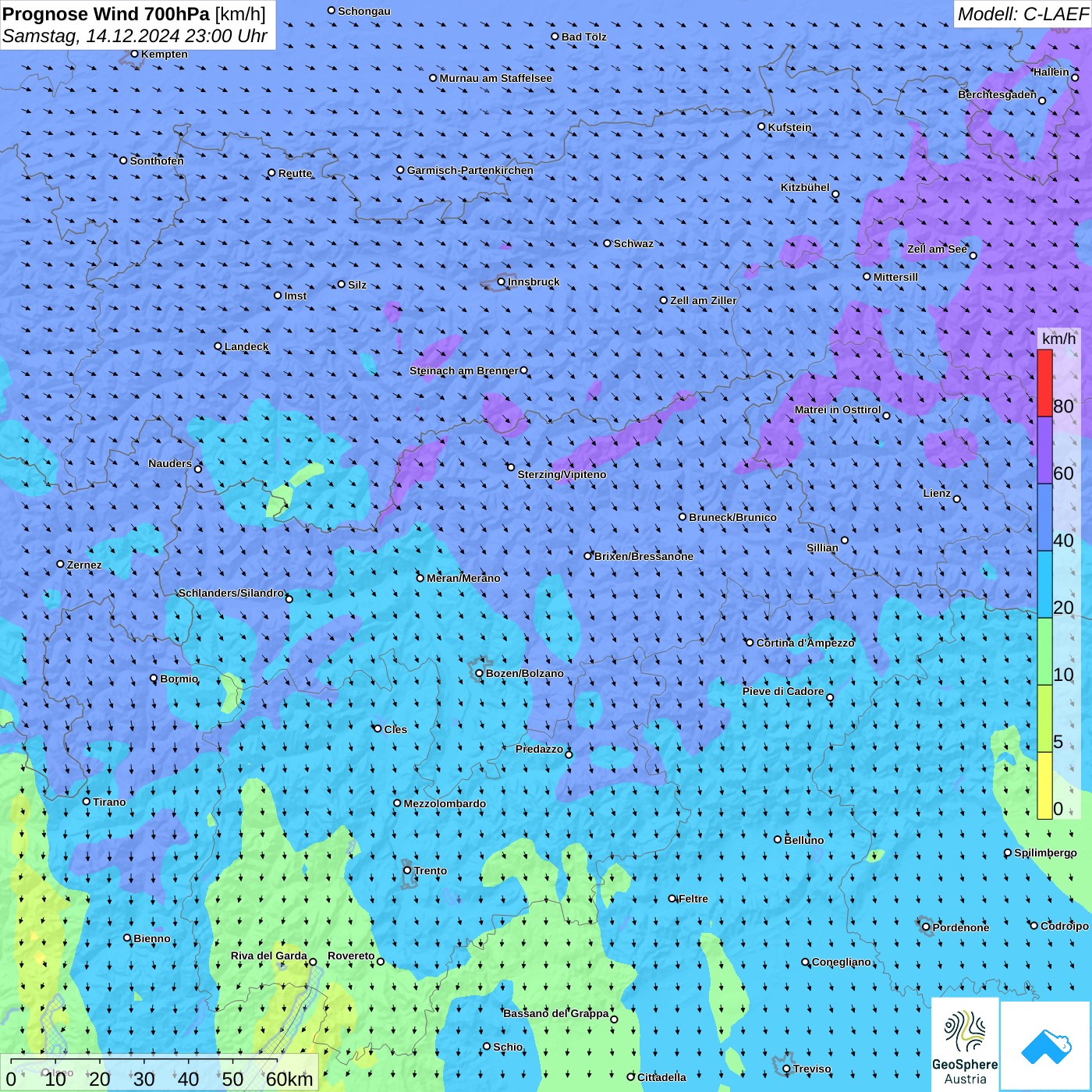This screenshot has height=1092, width=1092.
Task: Click the 'Steinach am Brenner' label
Action: tap(464, 370)
